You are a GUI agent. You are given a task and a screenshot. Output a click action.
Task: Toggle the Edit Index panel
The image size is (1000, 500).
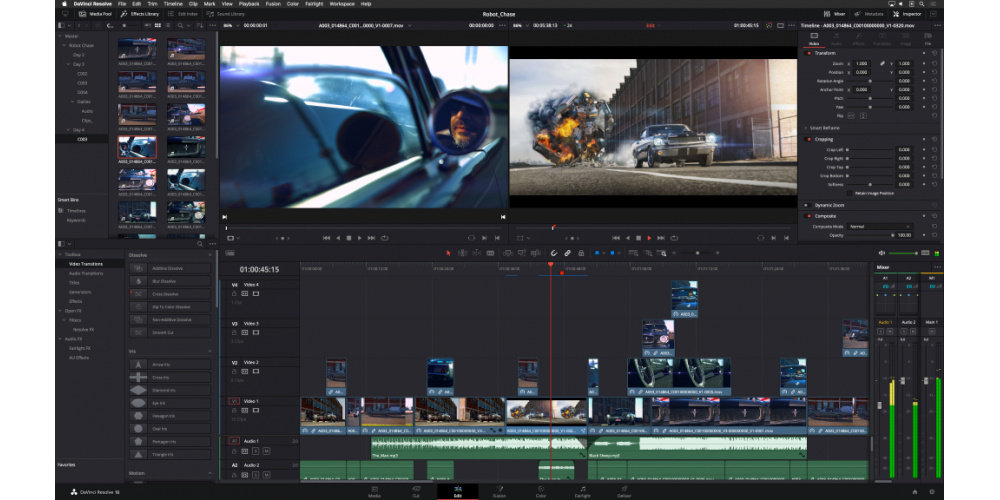tap(183, 13)
